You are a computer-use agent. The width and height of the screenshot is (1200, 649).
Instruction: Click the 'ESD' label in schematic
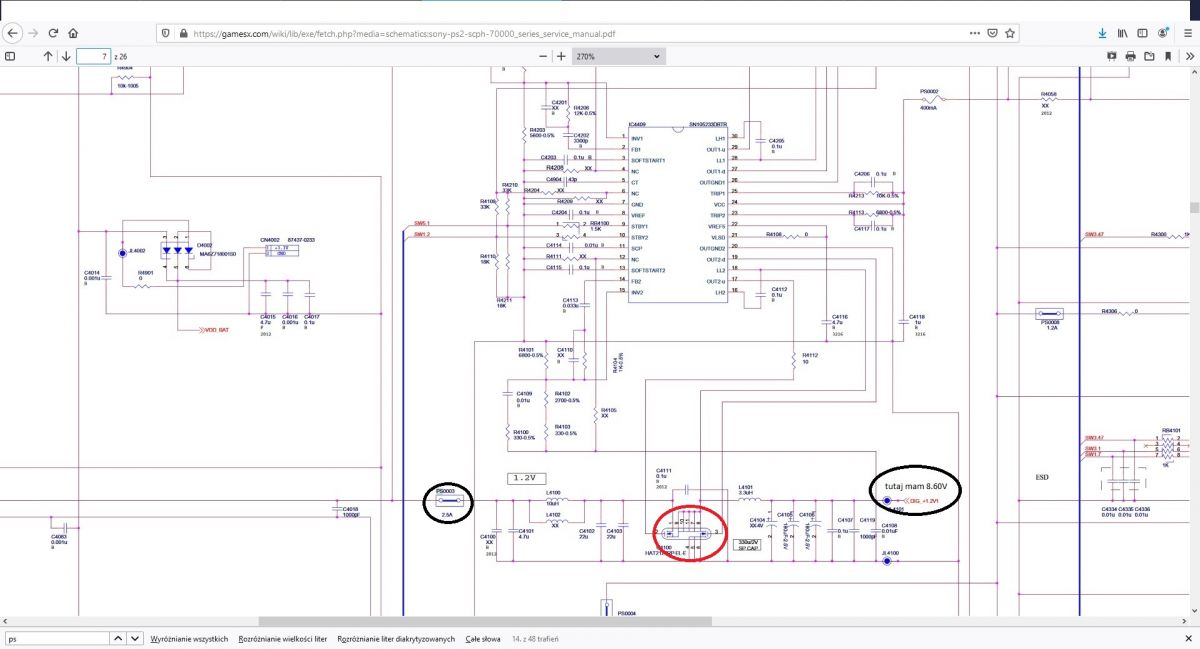pos(1042,476)
